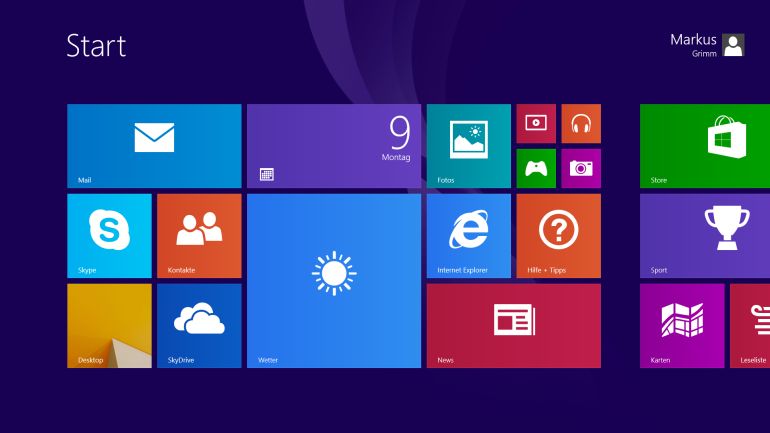The height and width of the screenshot is (433, 770).
Task: Open the orange Music headphones tile
Action: (x=581, y=123)
